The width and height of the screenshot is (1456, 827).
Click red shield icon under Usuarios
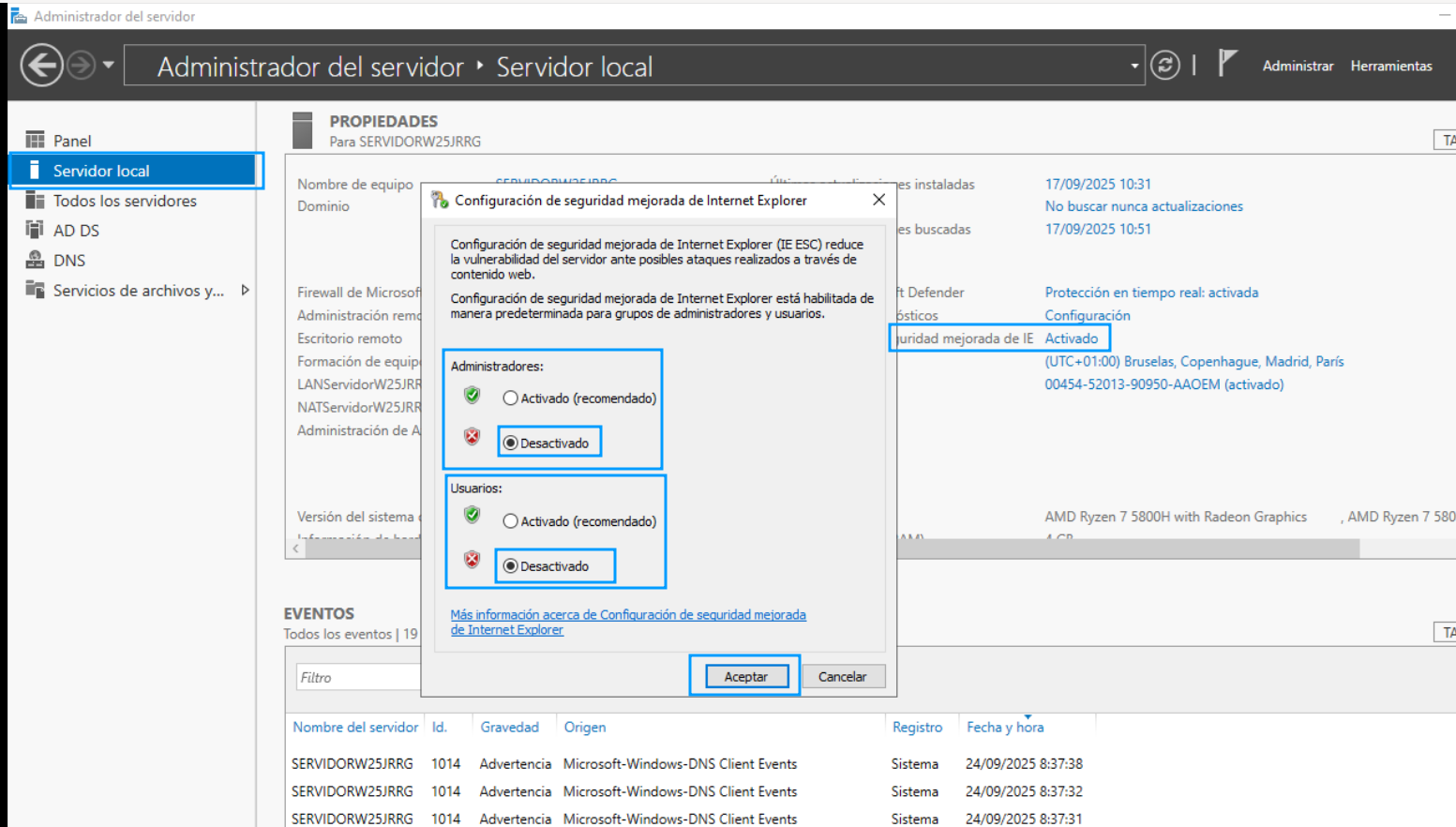point(473,560)
